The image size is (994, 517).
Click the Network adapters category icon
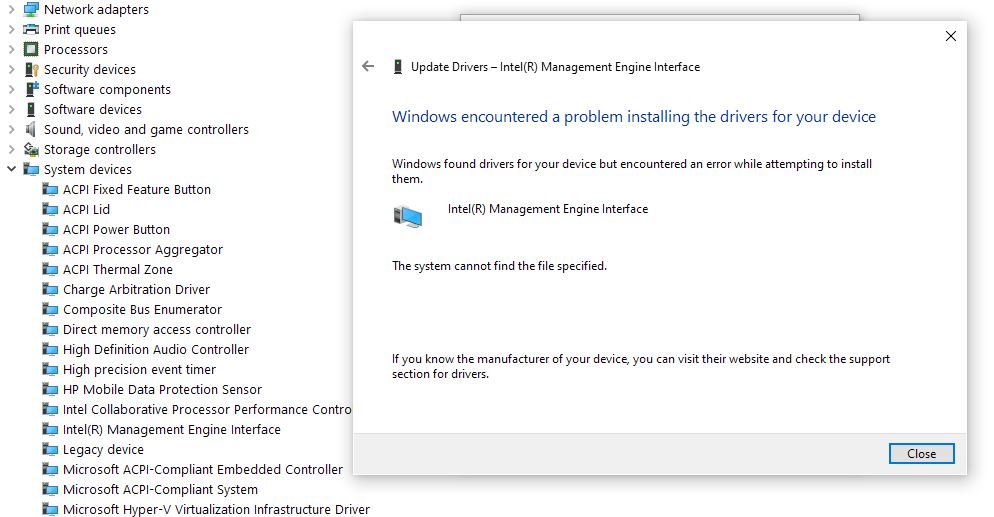tap(31, 10)
